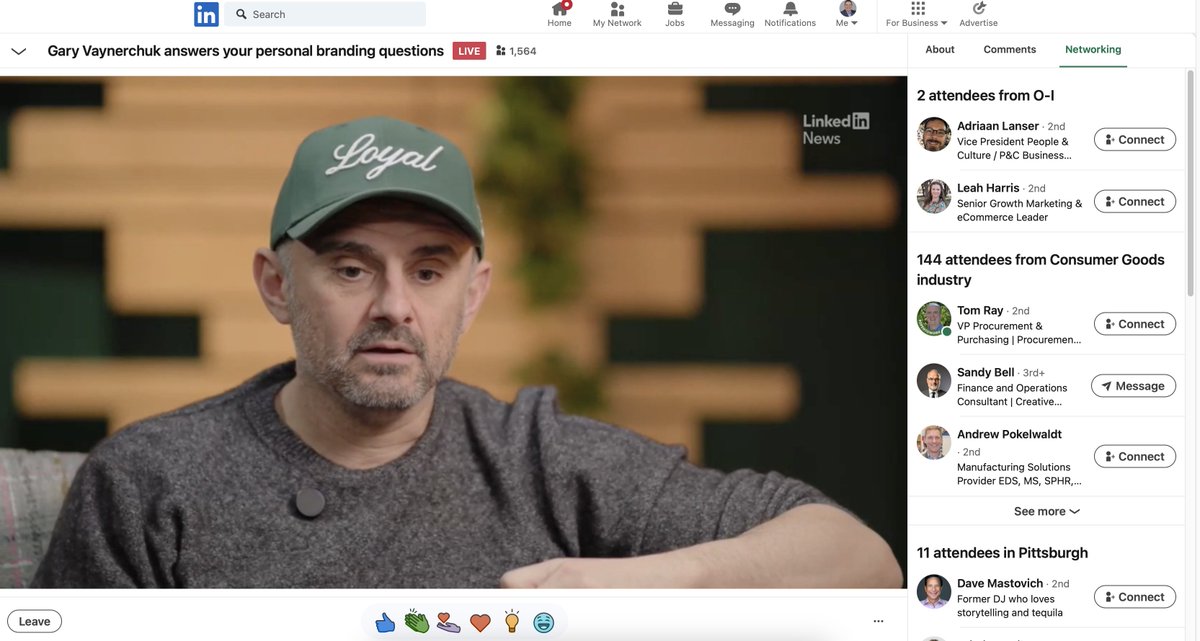Click the name Adriaan Lanser

coord(997,126)
